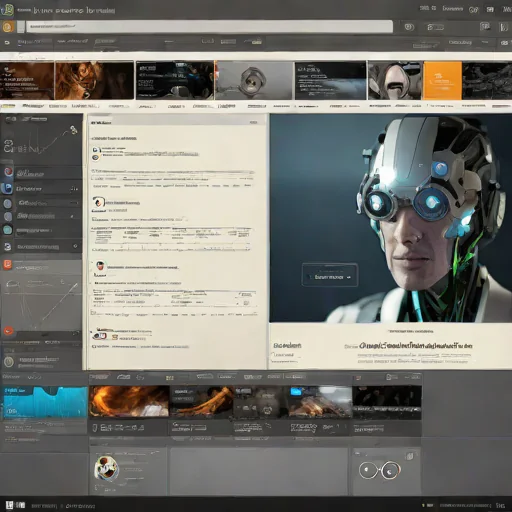The height and width of the screenshot is (512, 512).
Task: Open the text menu item at the top right of the title bar
Action: 452,9
